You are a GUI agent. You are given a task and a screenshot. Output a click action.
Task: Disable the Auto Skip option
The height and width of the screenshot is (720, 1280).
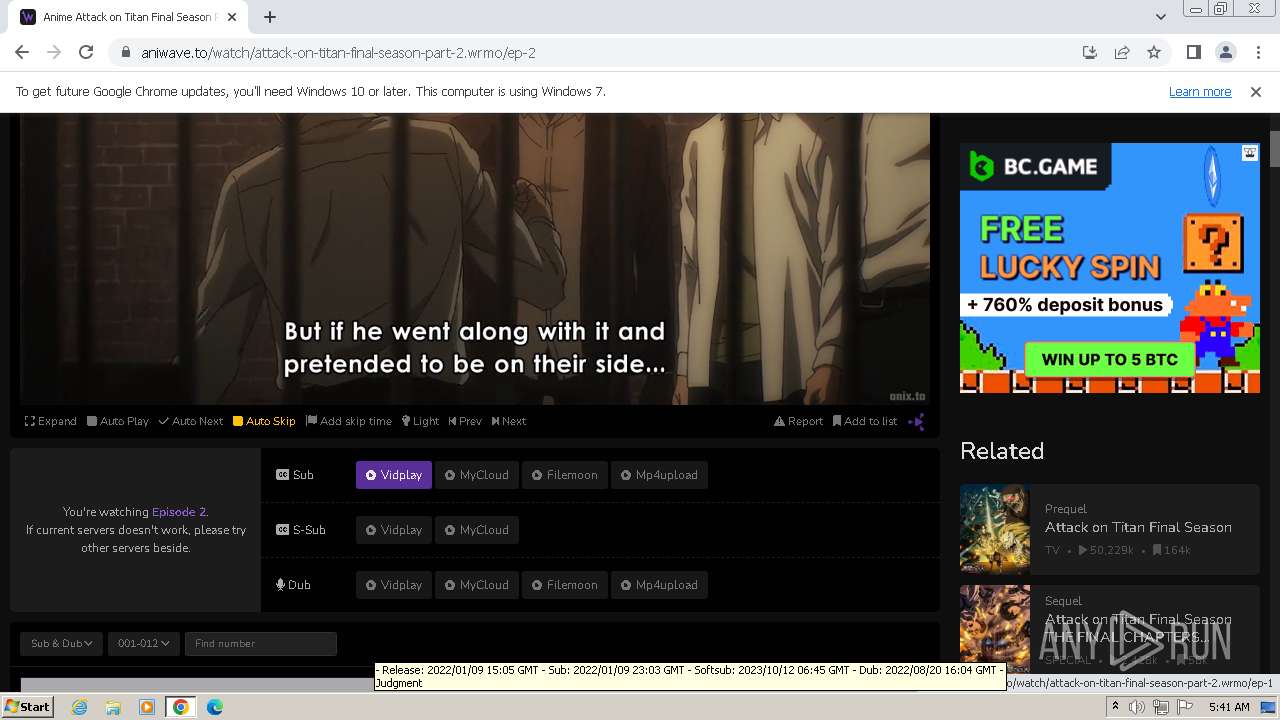pos(264,421)
